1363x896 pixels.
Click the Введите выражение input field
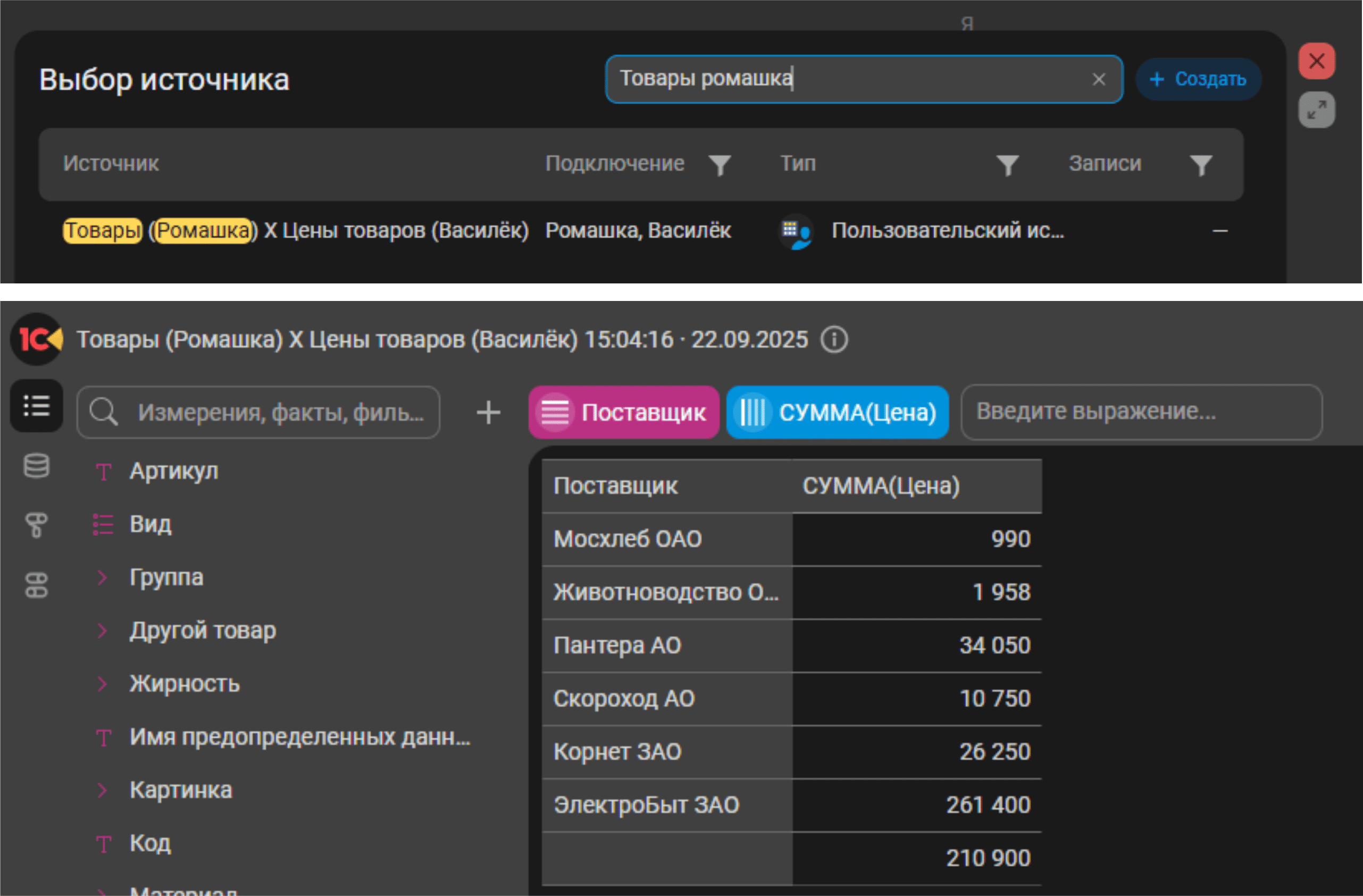[x=1141, y=412]
